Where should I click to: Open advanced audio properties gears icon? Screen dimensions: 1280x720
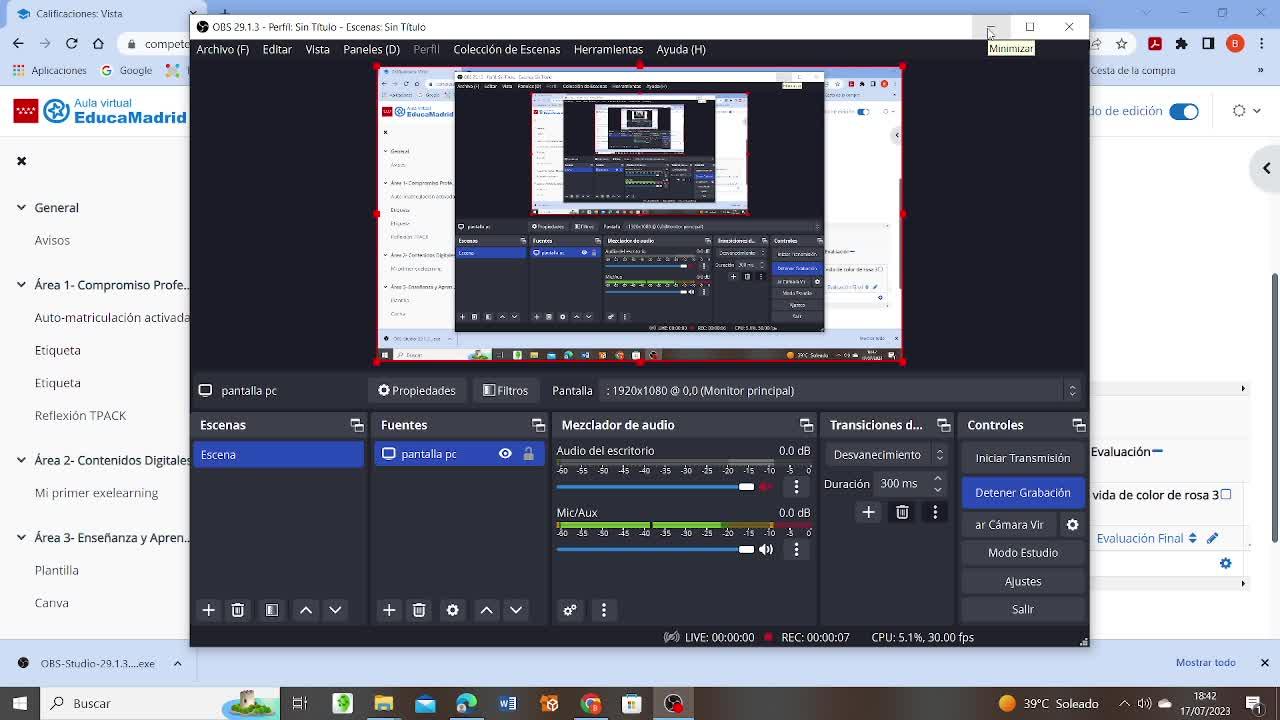tap(570, 610)
